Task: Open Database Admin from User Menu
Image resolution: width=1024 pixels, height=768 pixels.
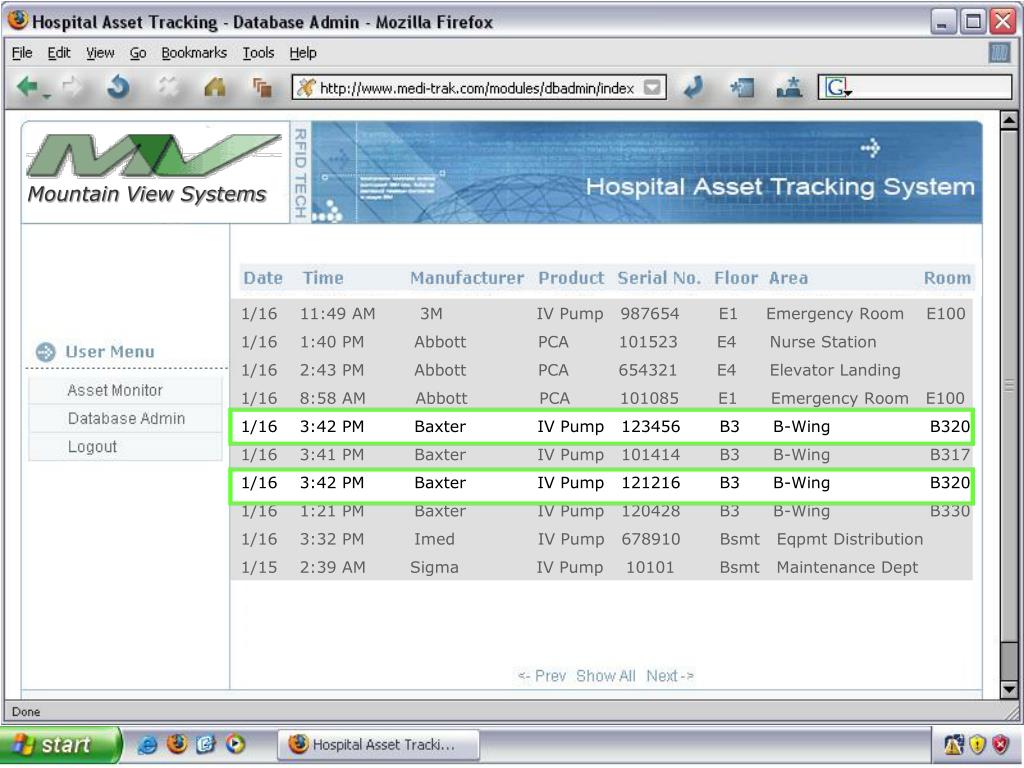Action: click(125, 419)
